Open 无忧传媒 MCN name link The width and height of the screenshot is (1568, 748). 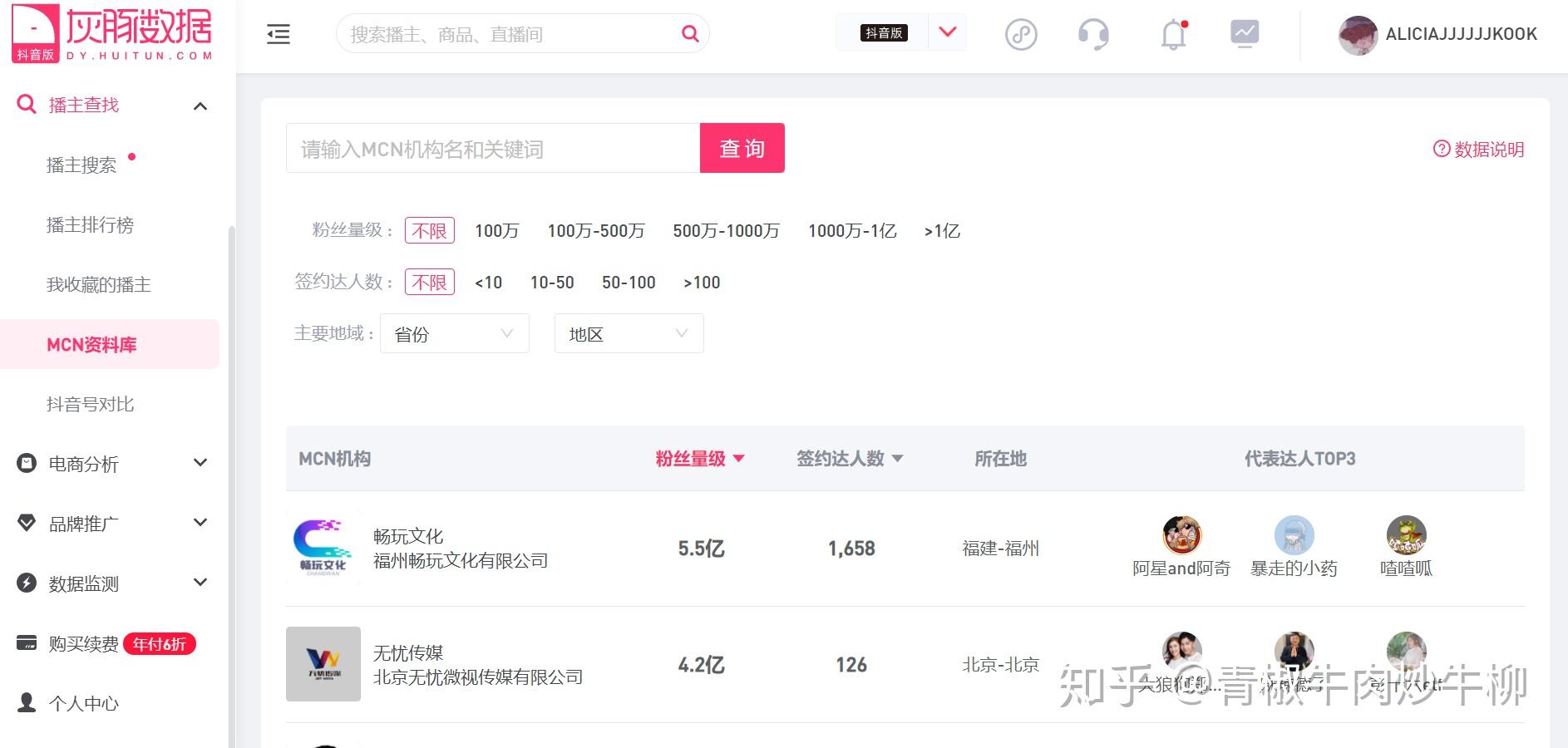pyautogui.click(x=408, y=652)
